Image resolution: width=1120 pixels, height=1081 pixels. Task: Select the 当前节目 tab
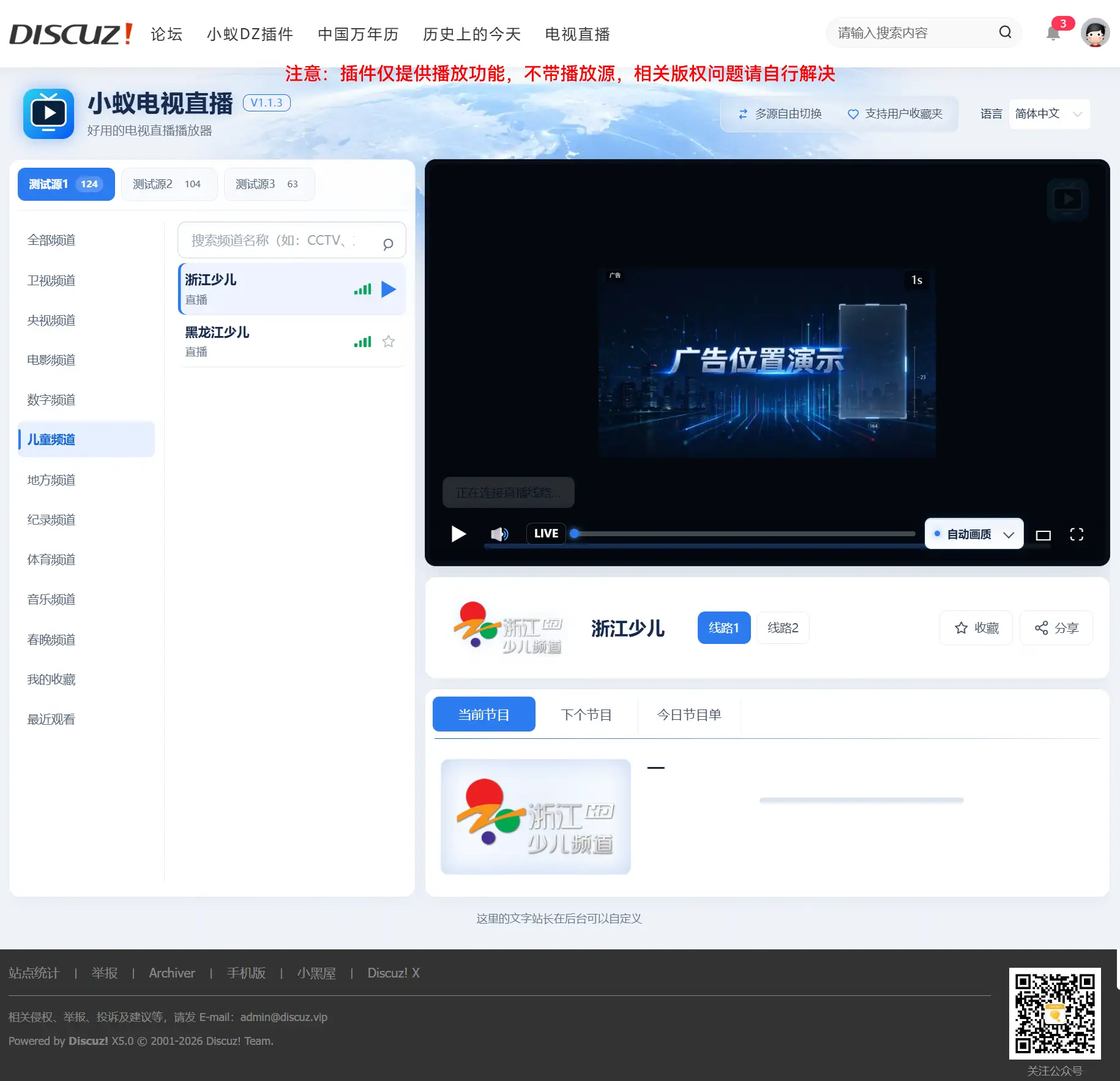tap(483, 714)
